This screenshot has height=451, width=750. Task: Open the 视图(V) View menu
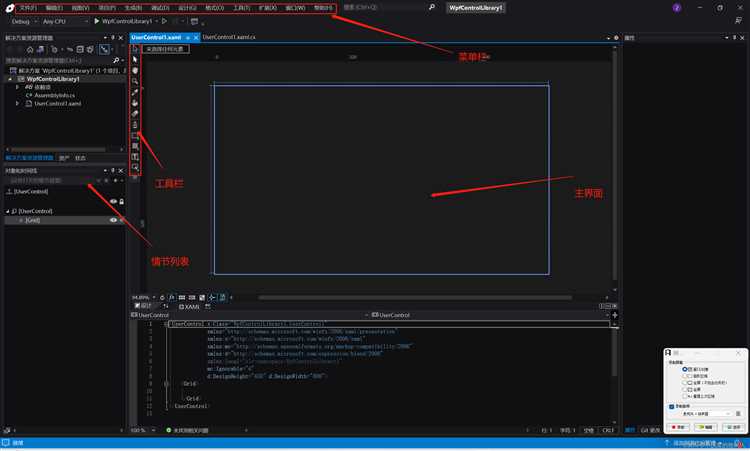(80, 8)
